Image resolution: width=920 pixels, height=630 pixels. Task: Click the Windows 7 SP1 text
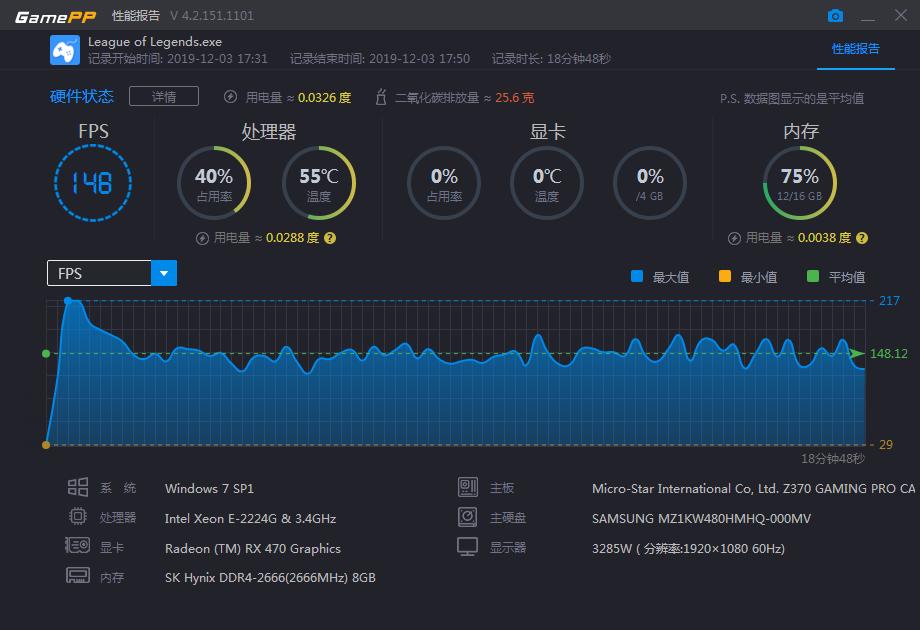point(209,489)
